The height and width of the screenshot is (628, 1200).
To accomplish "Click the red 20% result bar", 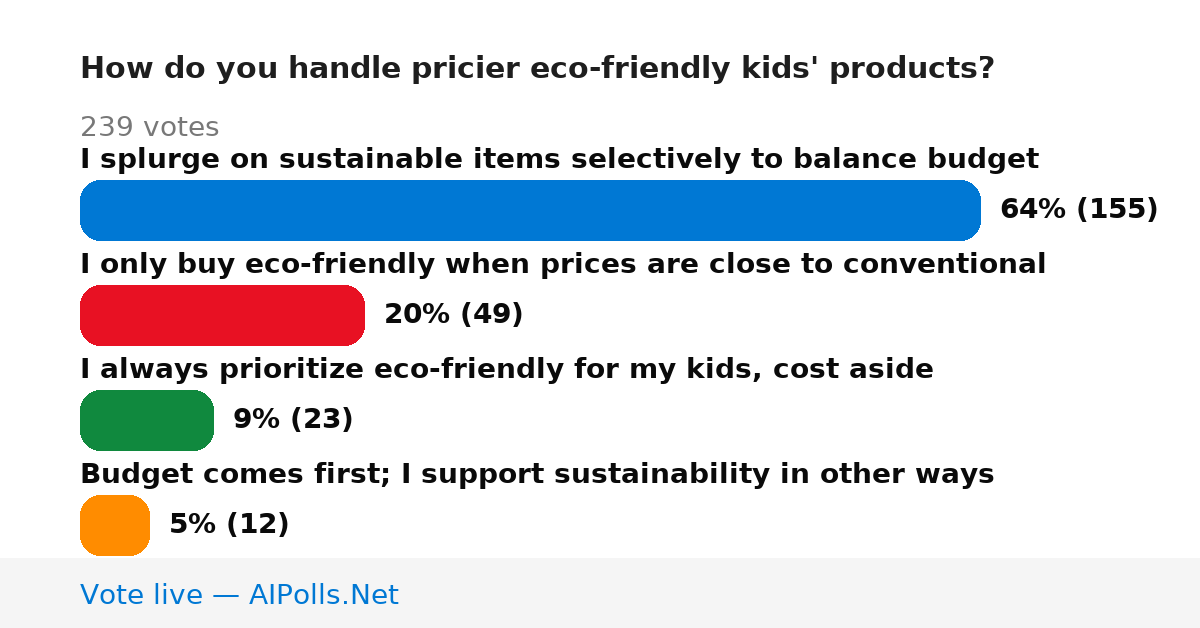I will click(x=222, y=315).
